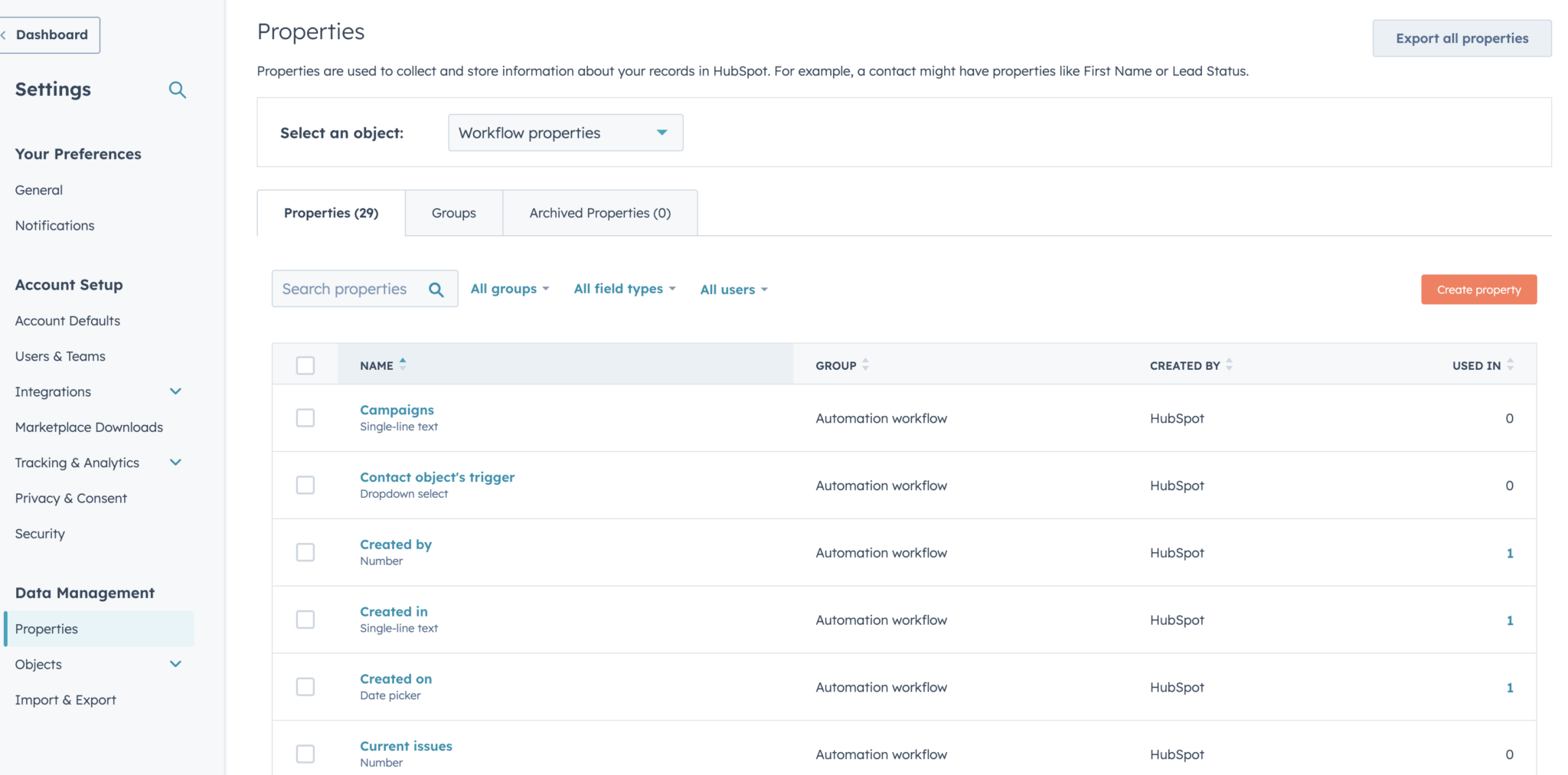Click the USED IN sort arrows
The height and width of the screenshot is (775, 1568).
(x=1509, y=365)
